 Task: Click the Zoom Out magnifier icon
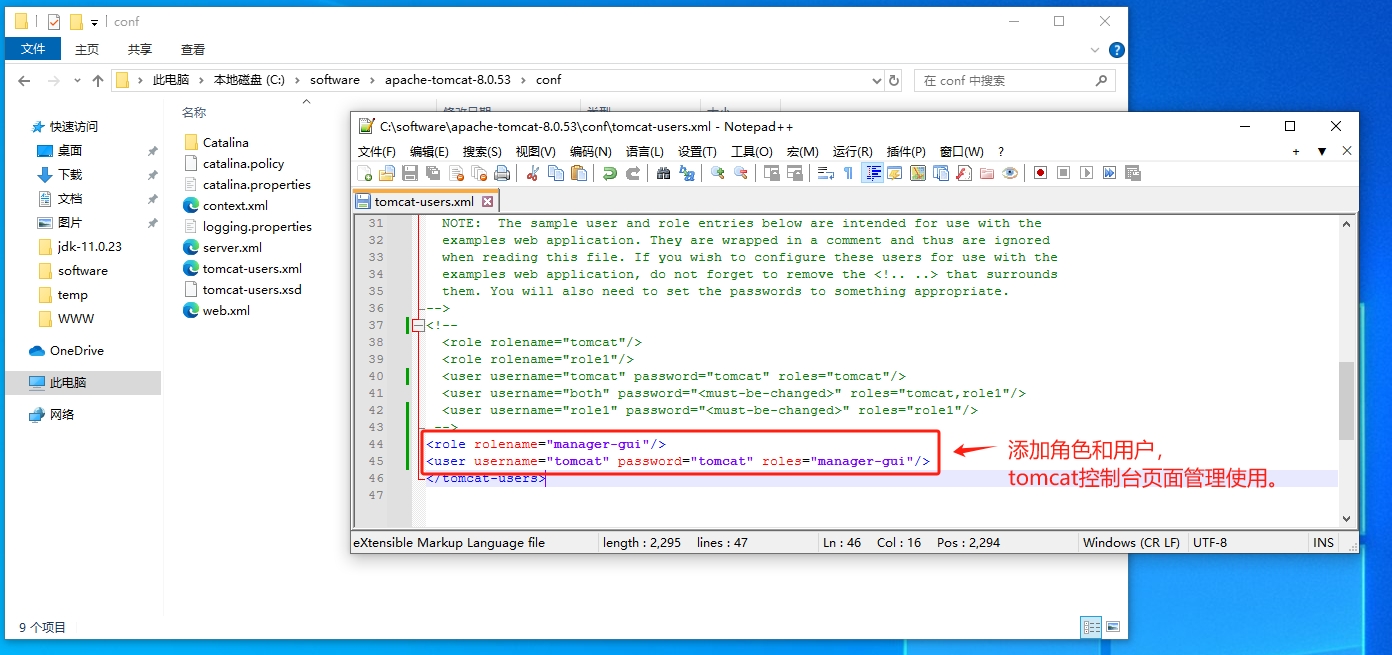click(x=740, y=173)
